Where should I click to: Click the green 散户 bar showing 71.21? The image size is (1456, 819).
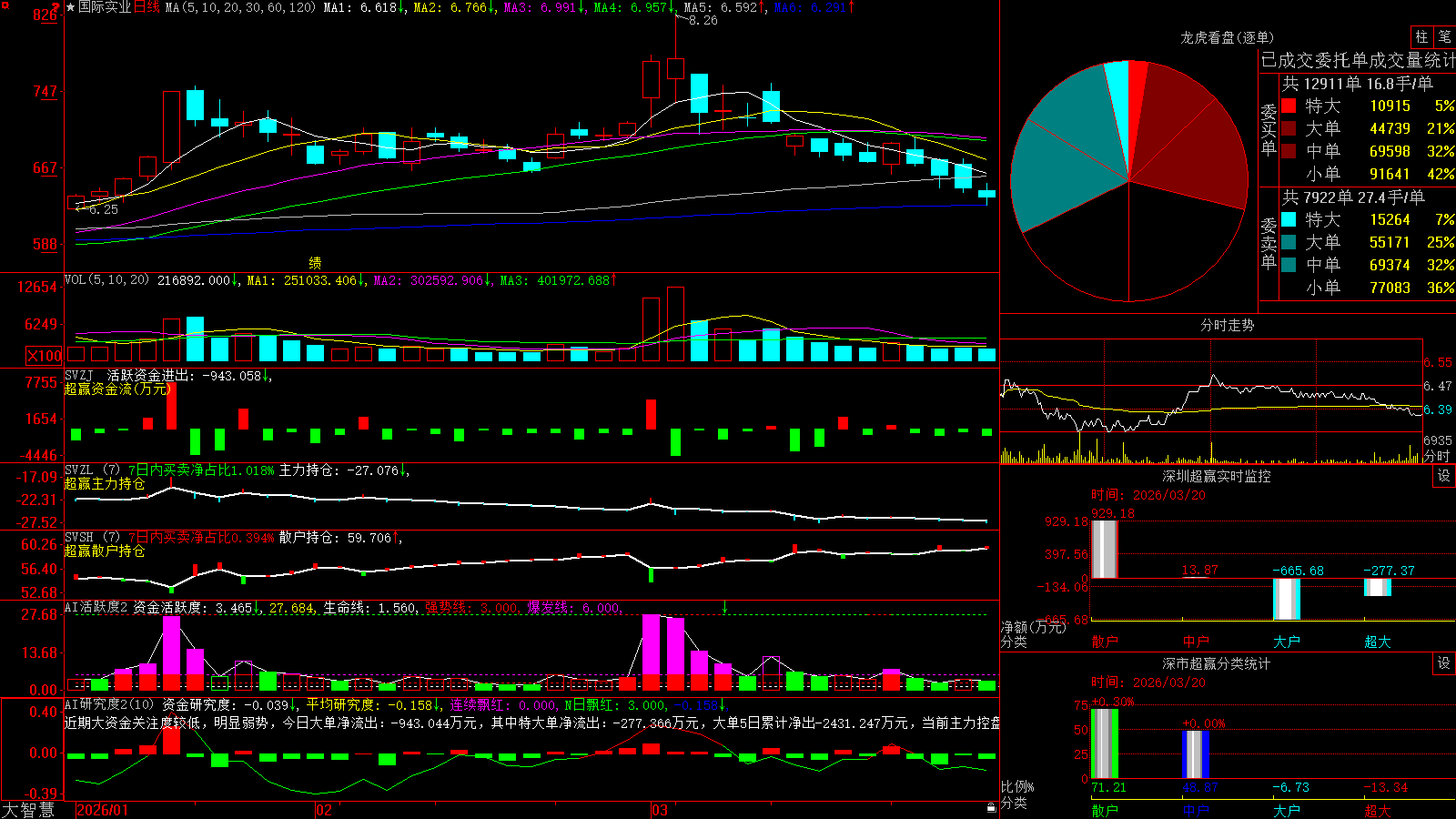[x=1105, y=743]
